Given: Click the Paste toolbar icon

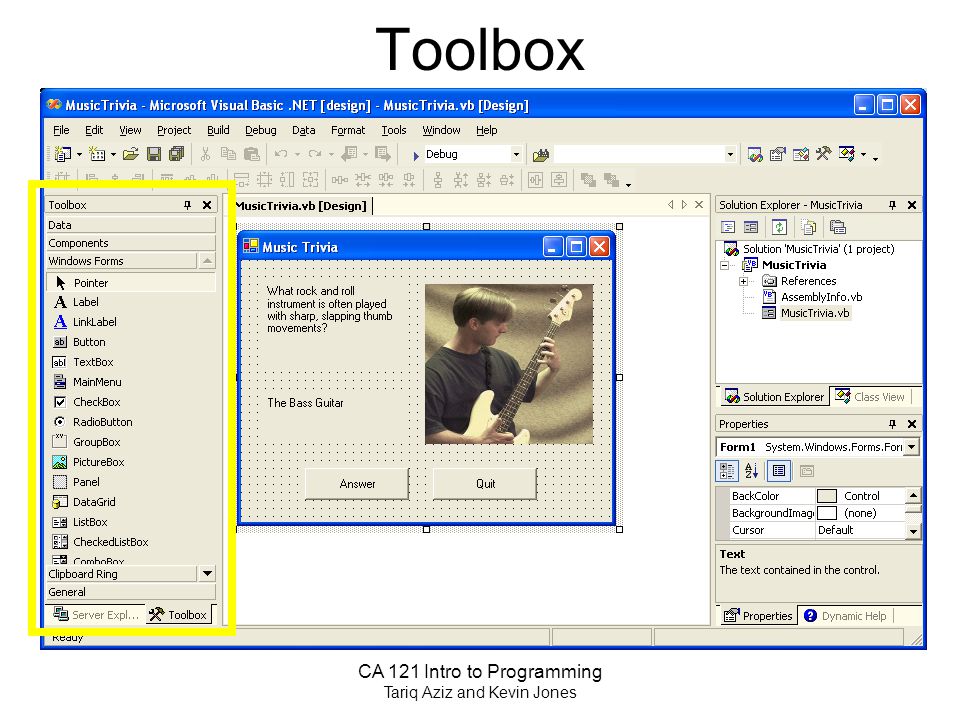Looking at the screenshot, I should 252,154.
